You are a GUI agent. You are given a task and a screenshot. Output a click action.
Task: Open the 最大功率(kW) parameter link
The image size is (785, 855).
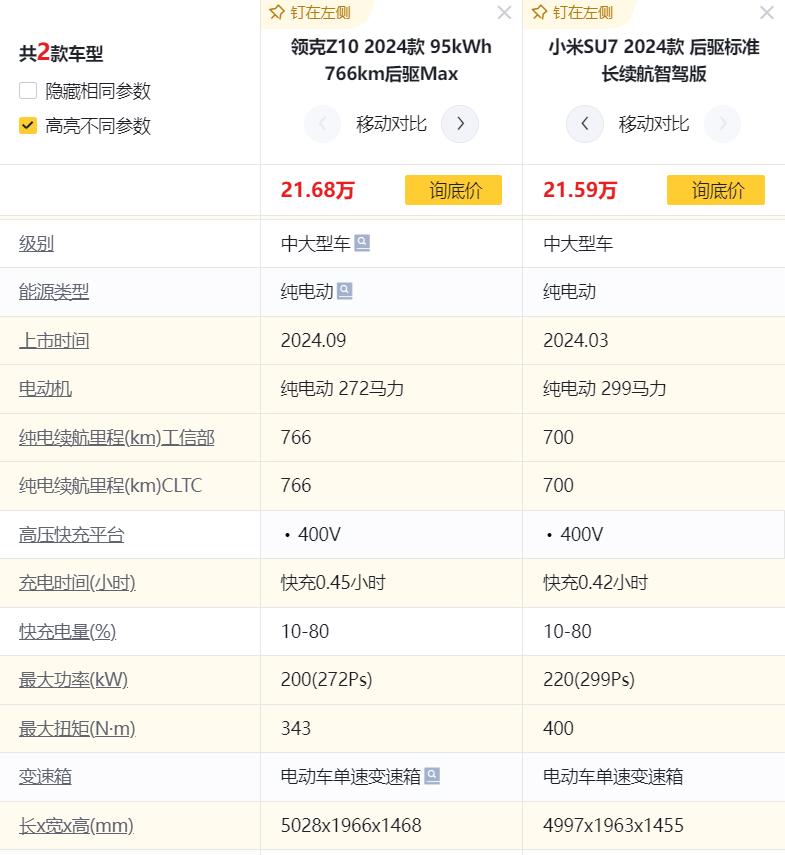point(74,680)
